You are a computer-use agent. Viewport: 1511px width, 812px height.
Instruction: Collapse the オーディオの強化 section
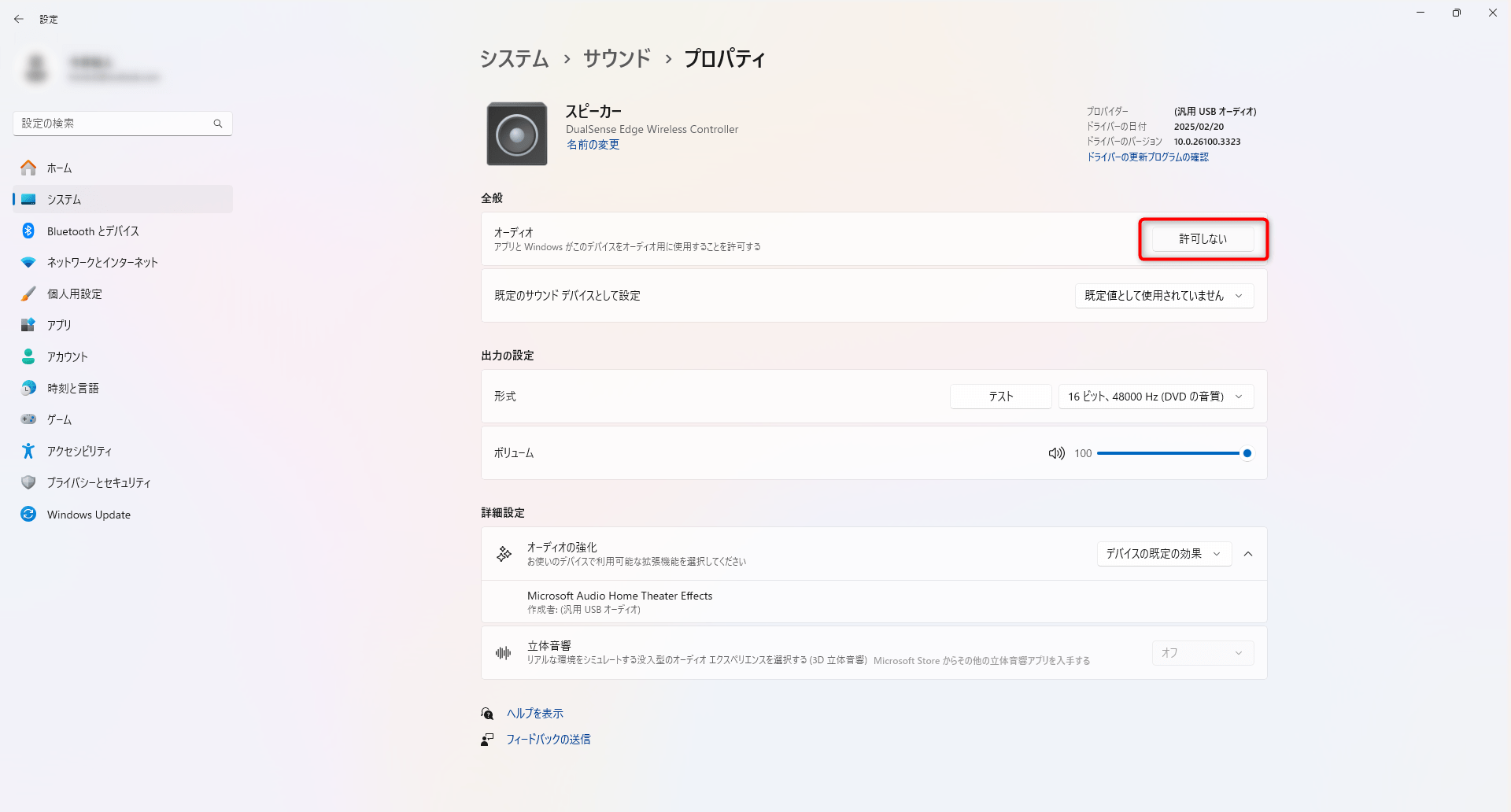pos(1248,554)
